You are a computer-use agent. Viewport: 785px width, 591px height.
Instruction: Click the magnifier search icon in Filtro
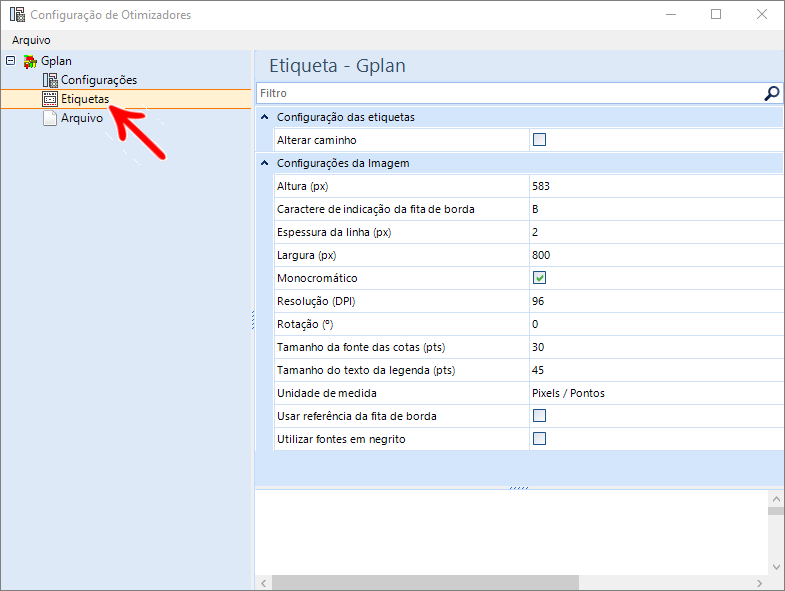(771, 93)
